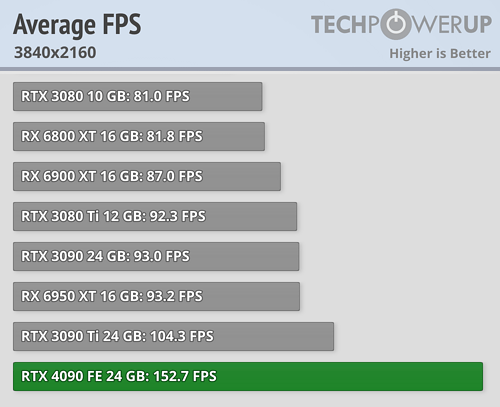Screen dimensions: 500x407
Task: Click the 81.0 FPS value text
Action: pyautogui.click(x=162, y=96)
